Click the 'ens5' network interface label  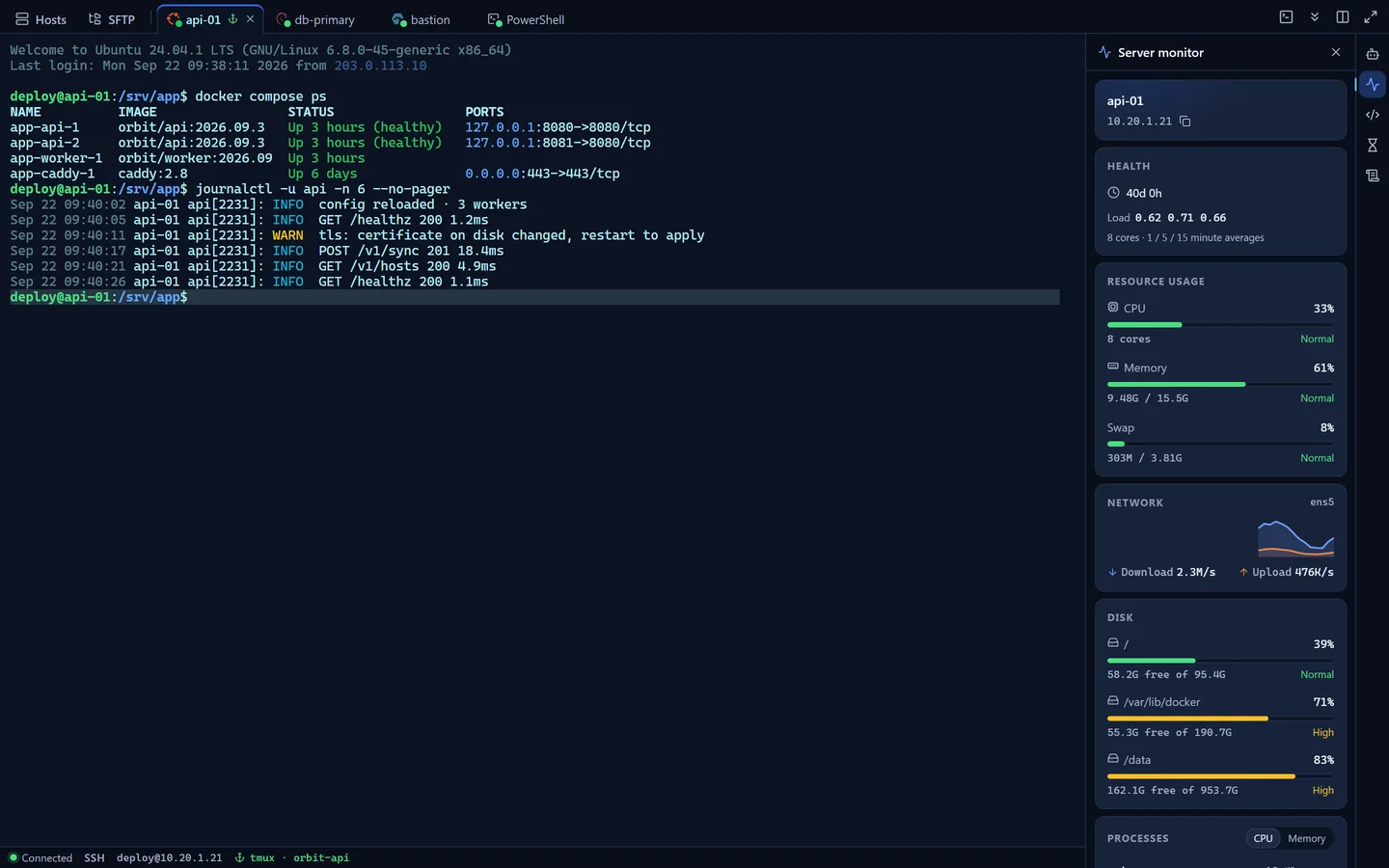[x=1321, y=502]
